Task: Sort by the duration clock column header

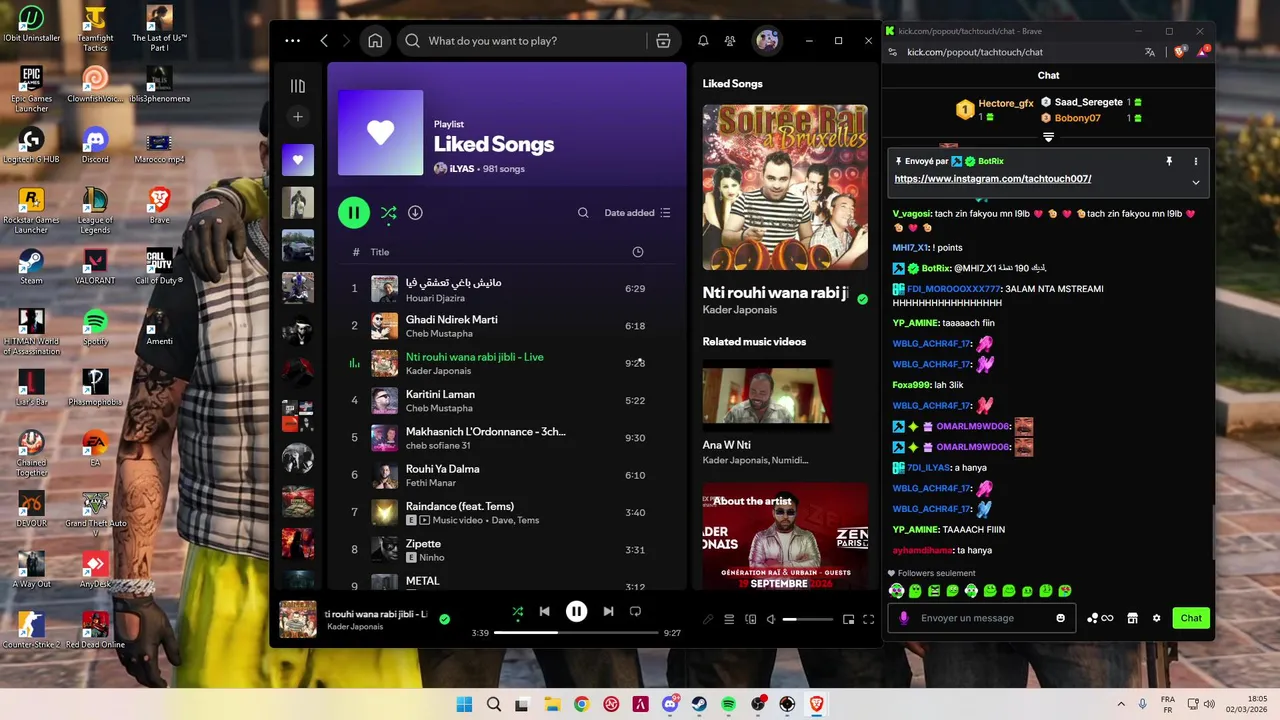Action: [638, 252]
